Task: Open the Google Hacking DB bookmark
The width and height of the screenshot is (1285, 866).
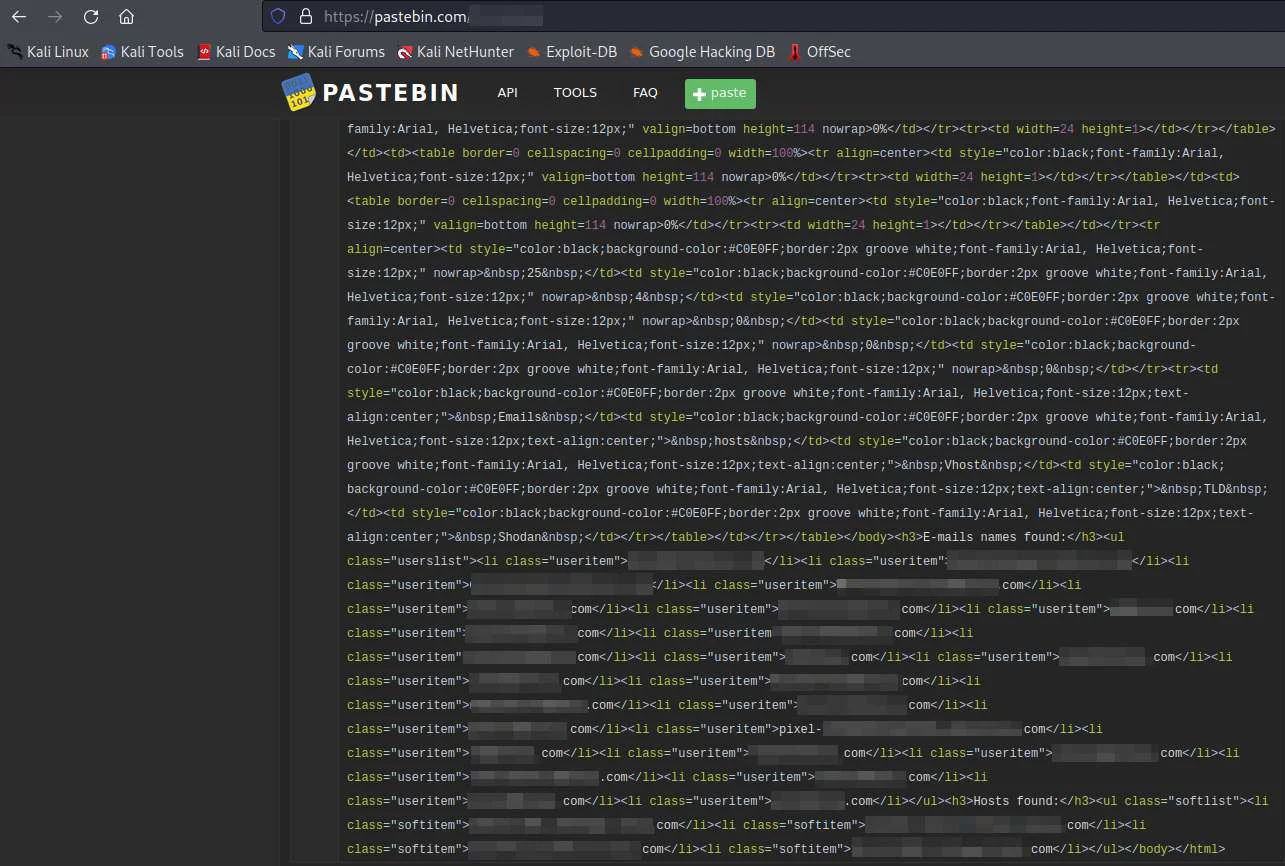Action: (702, 52)
